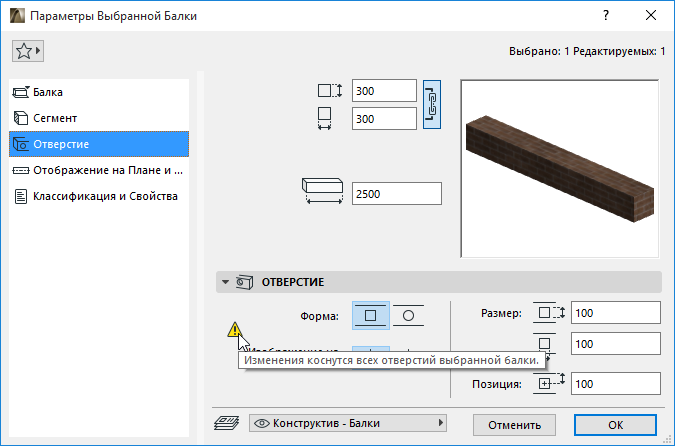This screenshot has height=446, width=675.
Task: Select the Сегмент page in the sidebar
Action: pos(99,118)
